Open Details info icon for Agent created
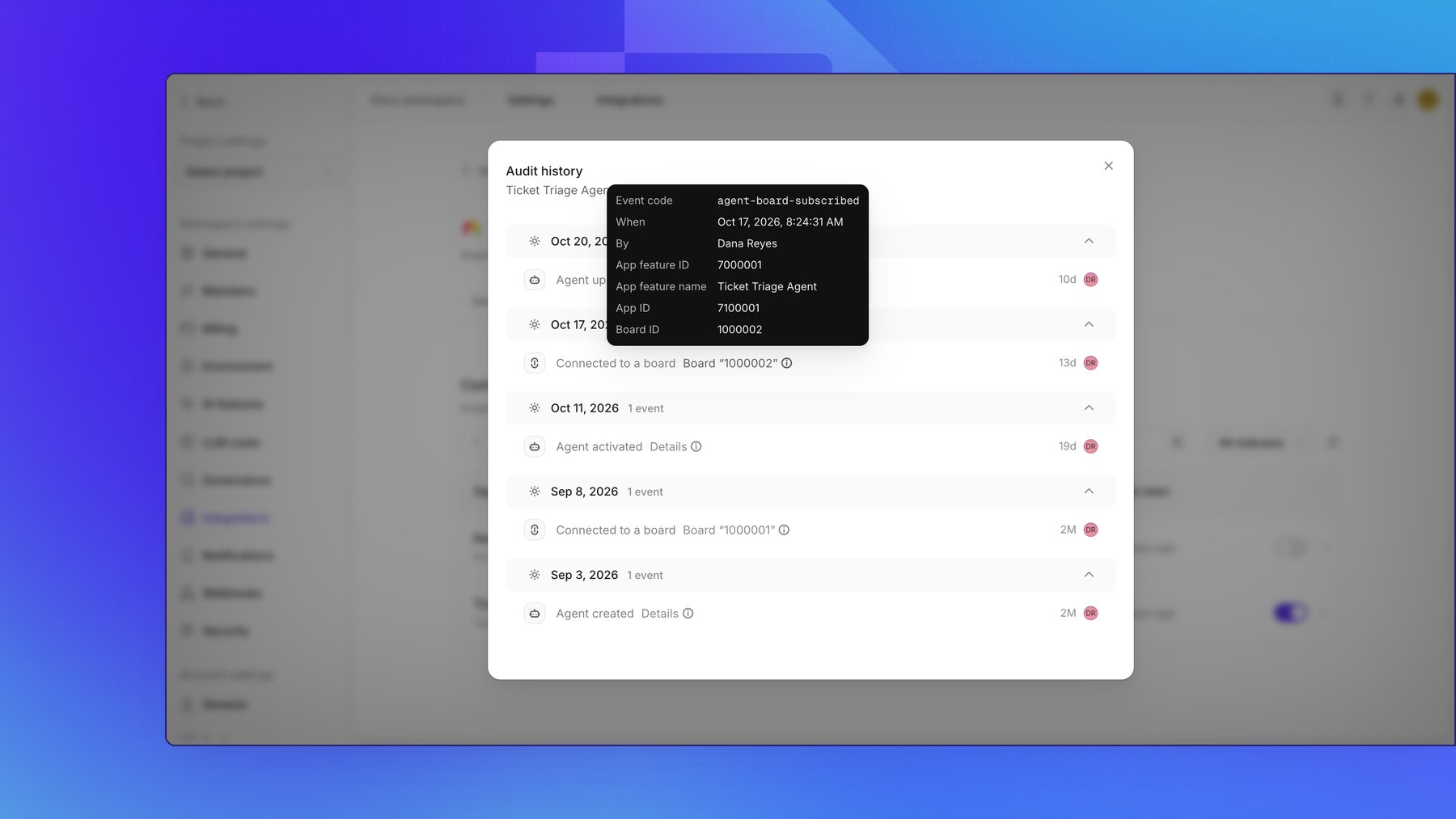 coord(688,613)
